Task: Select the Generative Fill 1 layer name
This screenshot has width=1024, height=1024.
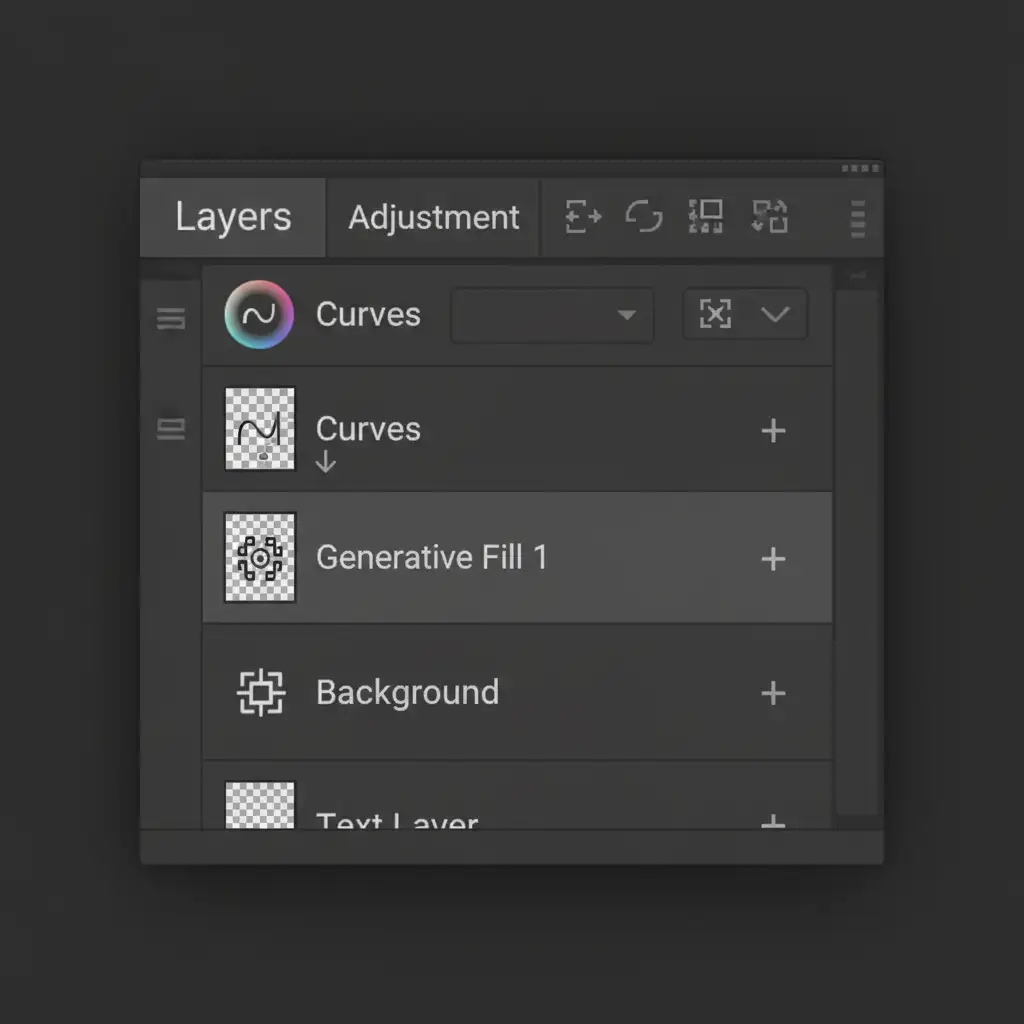Action: pos(431,557)
